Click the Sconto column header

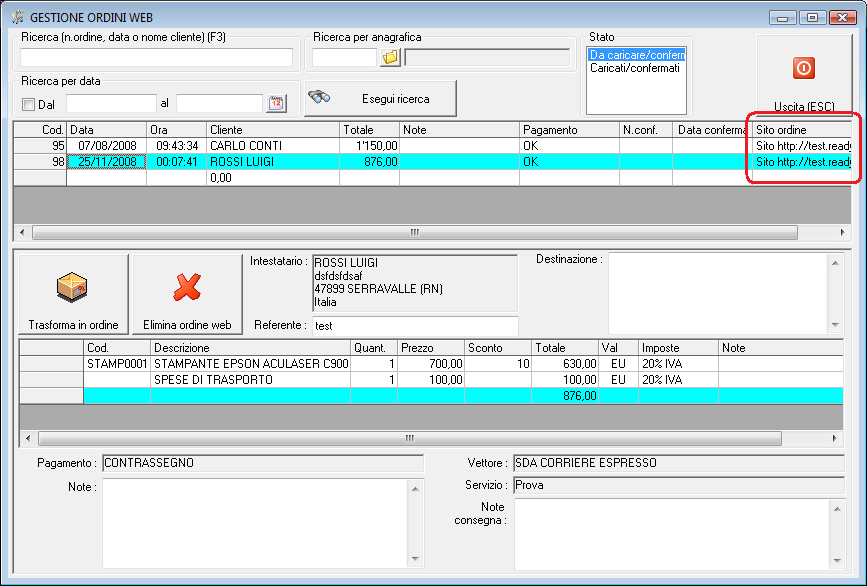click(498, 348)
